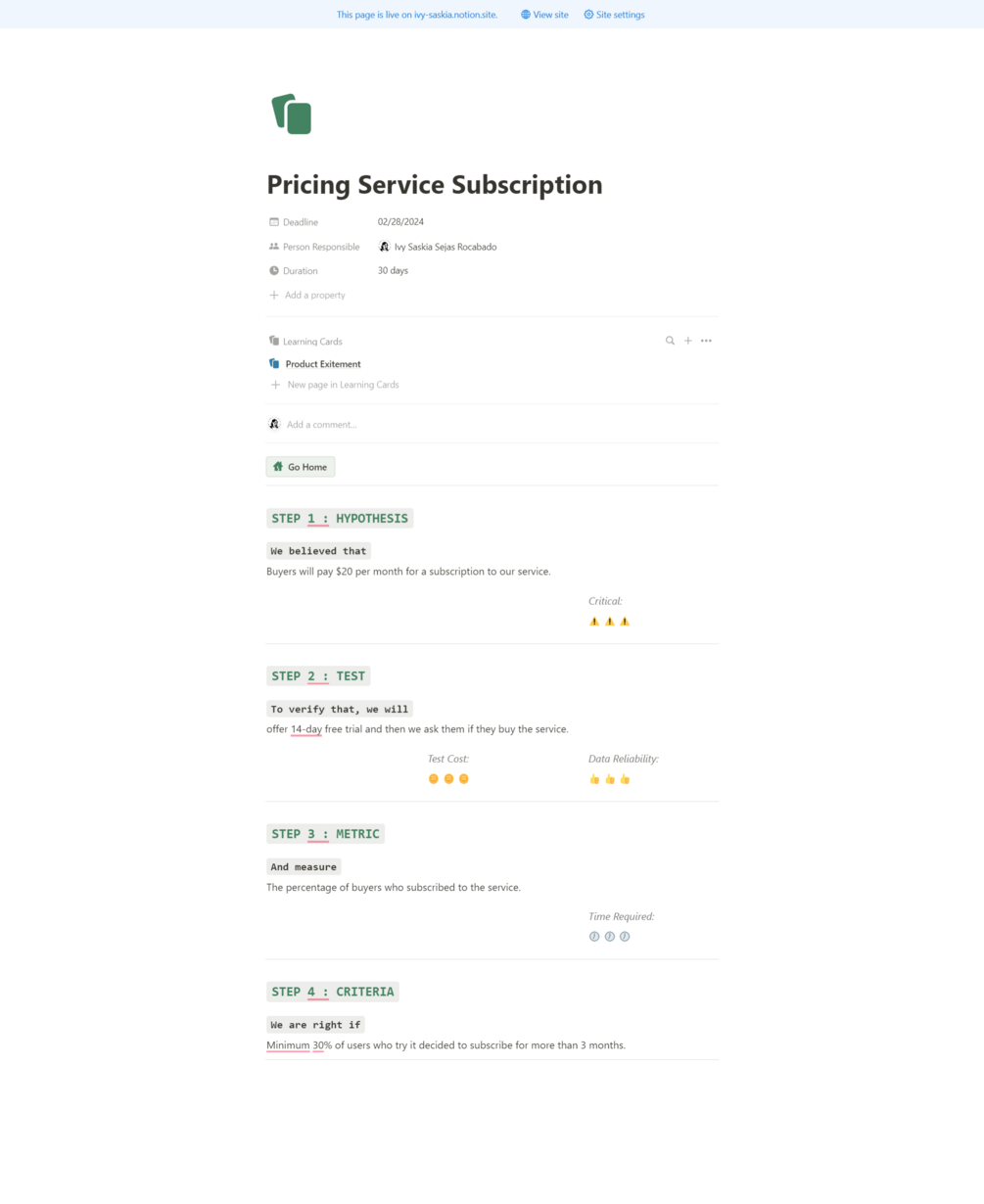Click the Add a comment field
The image size is (984, 1204).
coord(322,425)
